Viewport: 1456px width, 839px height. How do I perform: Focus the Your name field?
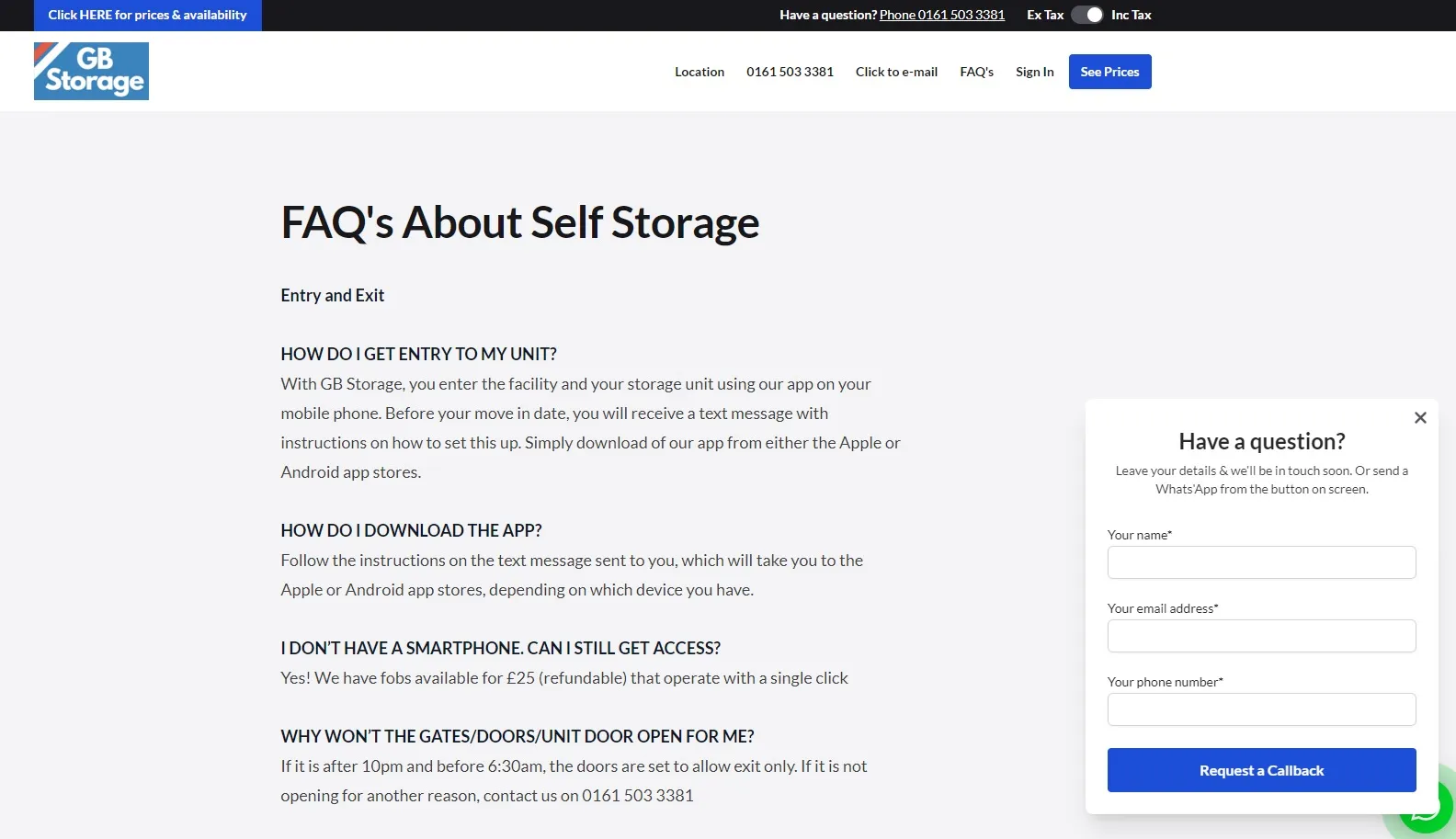click(1261, 562)
